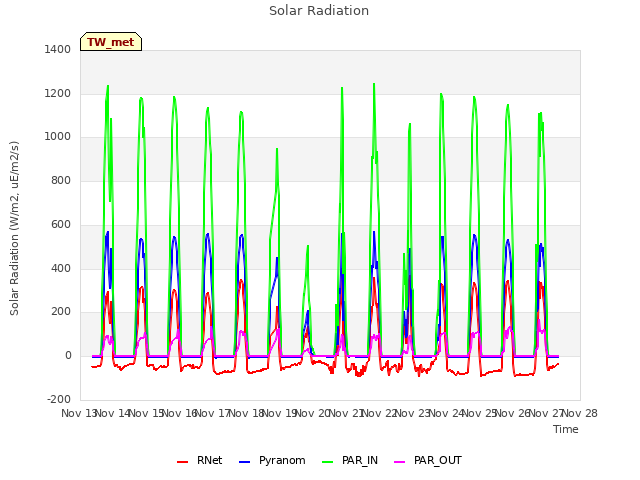Click the Nov 24 x-axis tick label

coord(446,413)
